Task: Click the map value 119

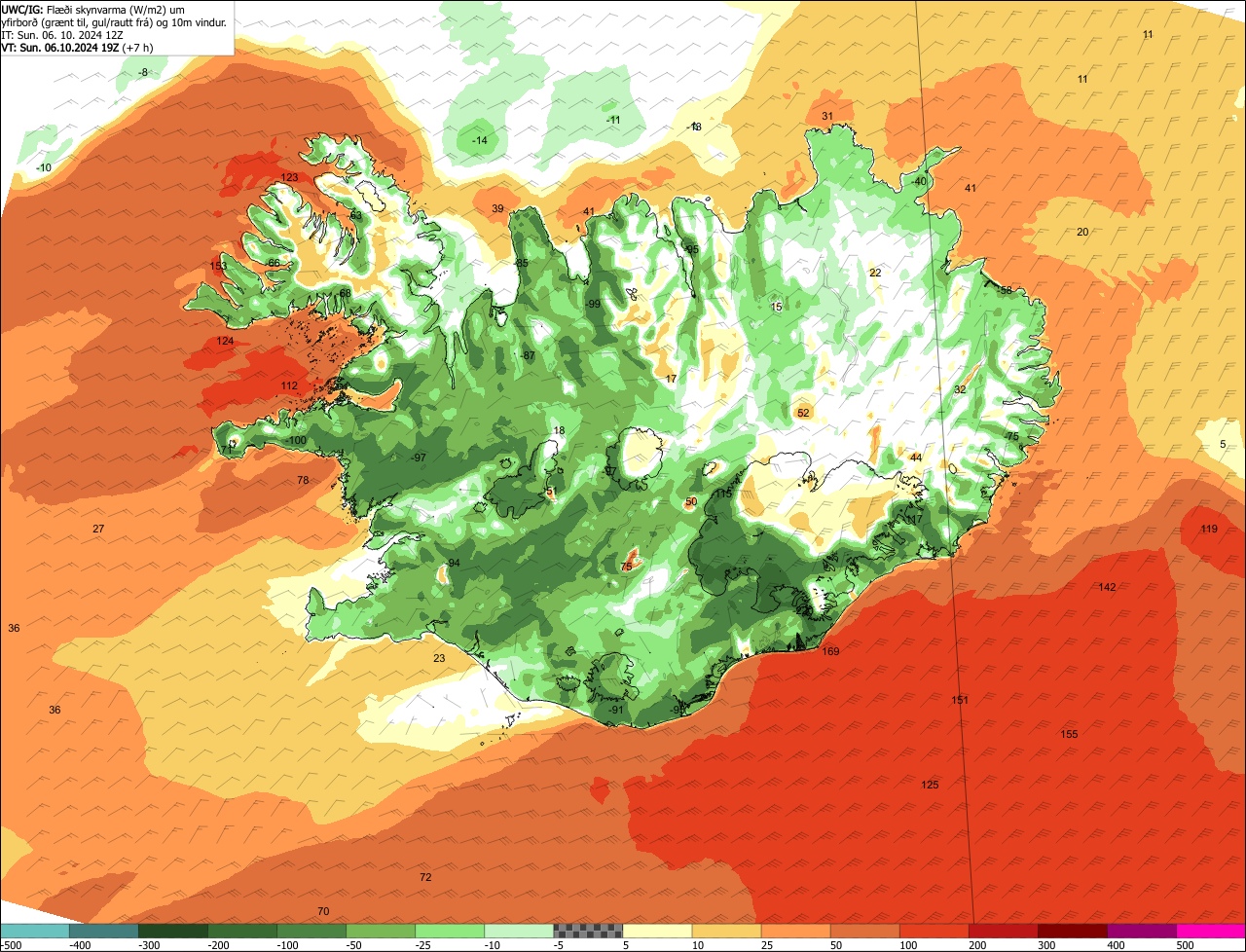Action: click(1209, 529)
